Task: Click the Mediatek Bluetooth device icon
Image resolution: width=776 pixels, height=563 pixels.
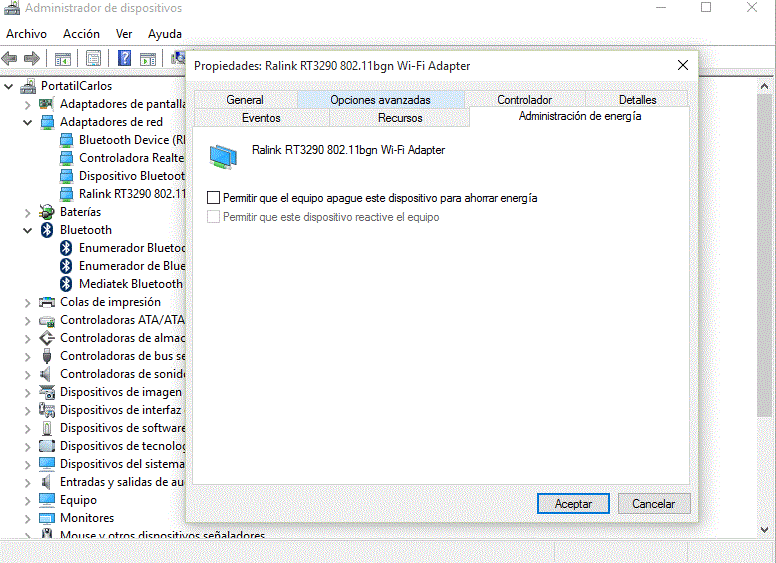Action: click(x=66, y=284)
